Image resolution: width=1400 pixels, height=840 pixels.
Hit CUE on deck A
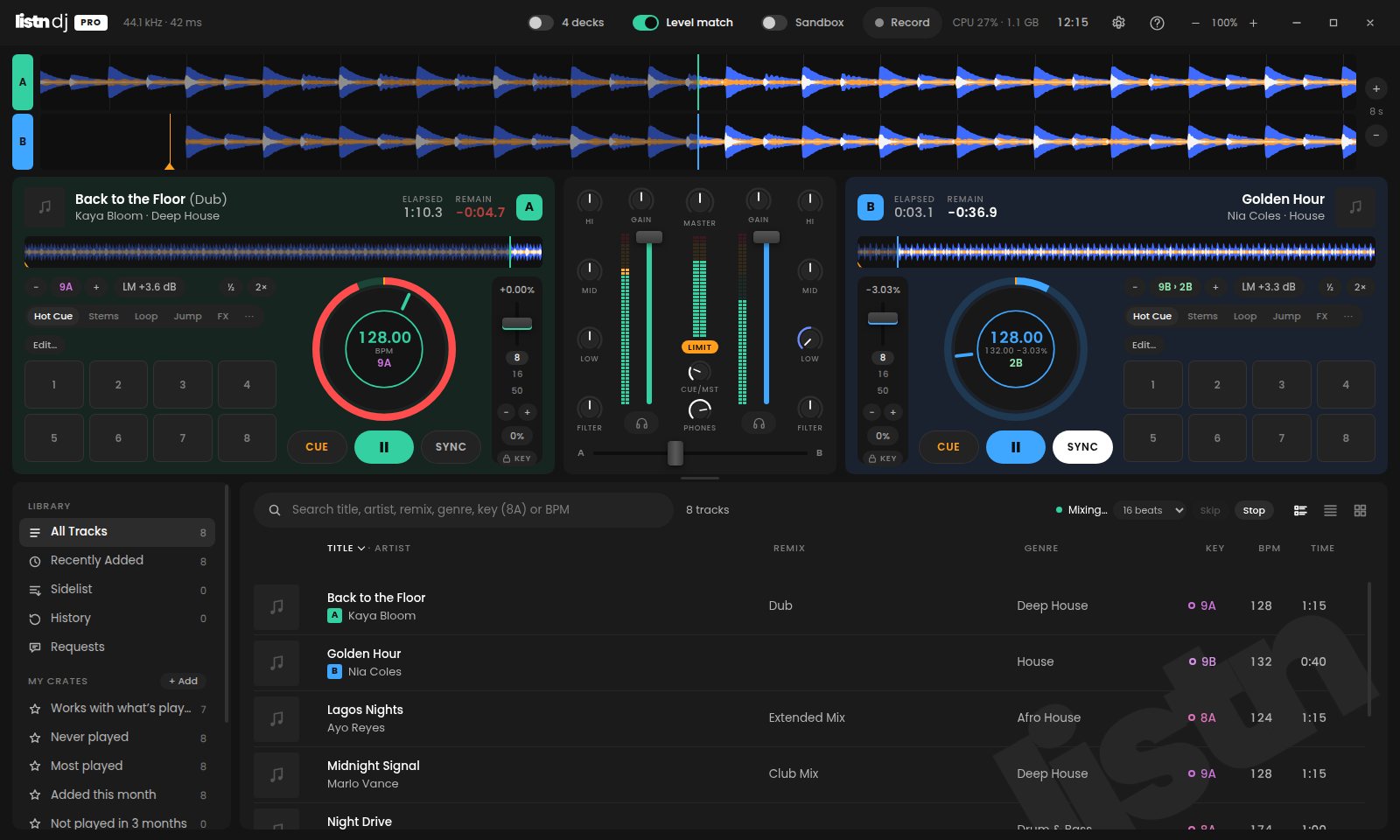(317, 446)
